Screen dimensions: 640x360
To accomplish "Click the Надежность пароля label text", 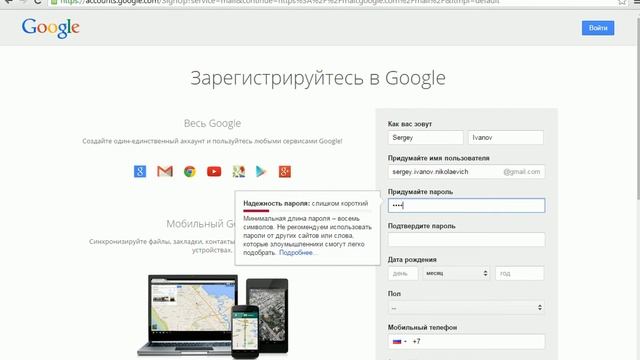I will [276, 203].
